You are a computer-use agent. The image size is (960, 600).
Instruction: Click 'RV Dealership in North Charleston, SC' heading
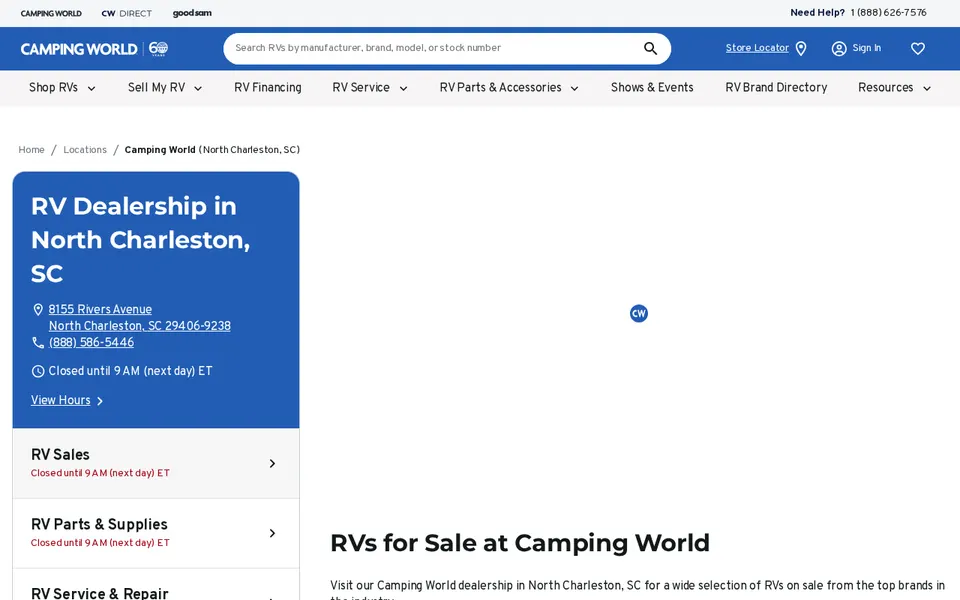(141, 240)
